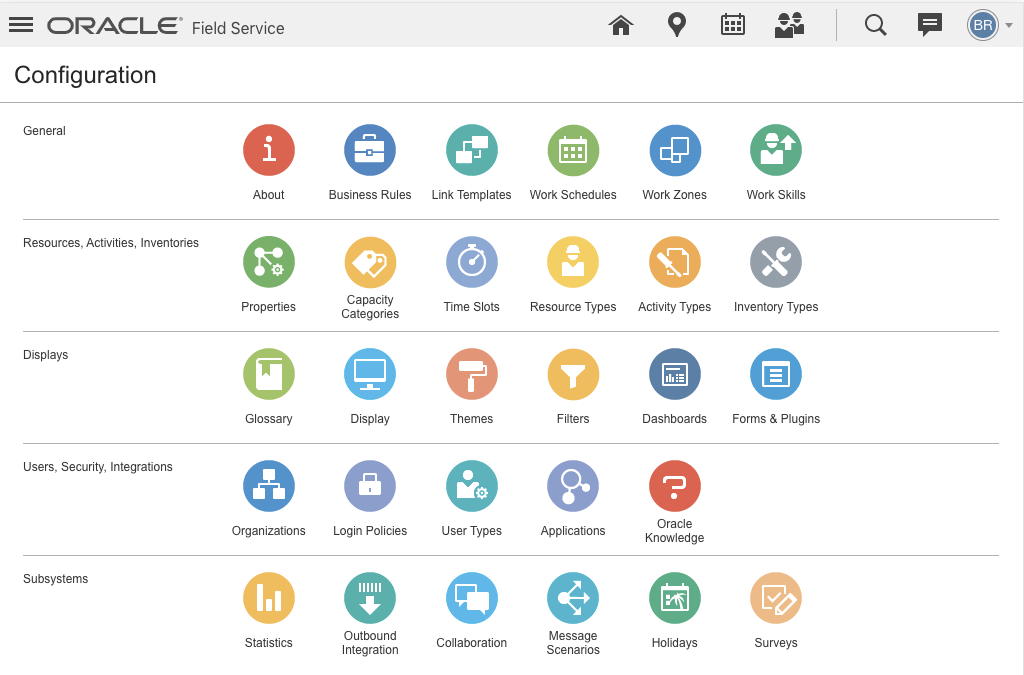Click the Capacity Categories label

pyautogui.click(x=370, y=307)
